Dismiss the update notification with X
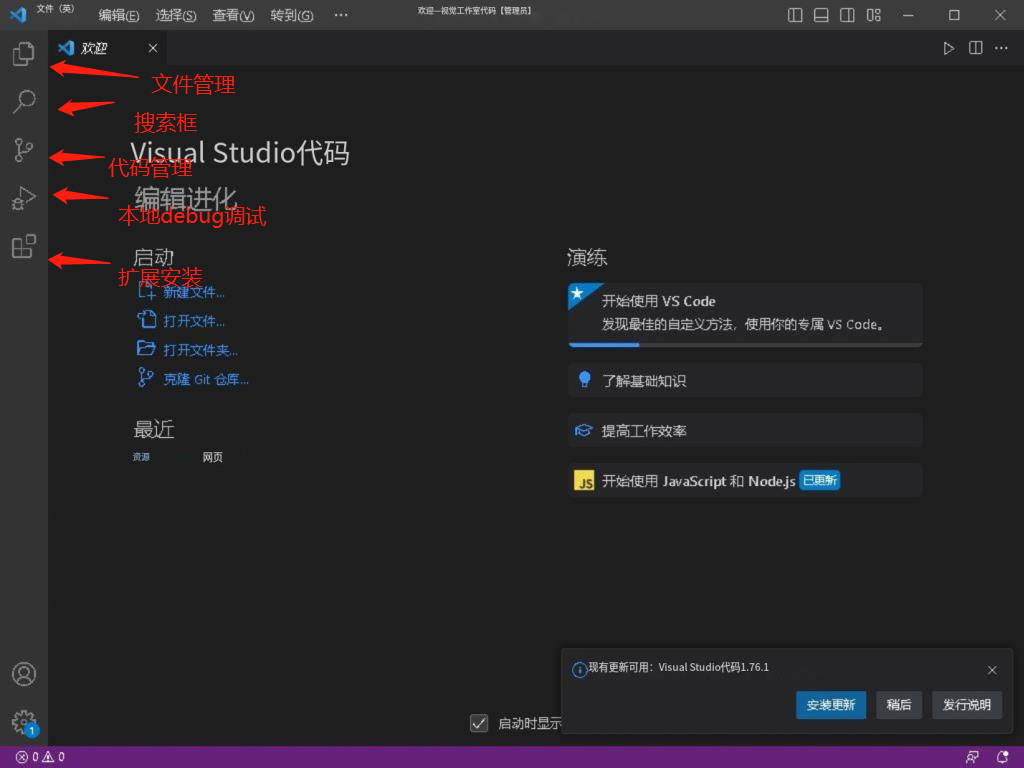This screenshot has width=1024, height=768. (992, 670)
